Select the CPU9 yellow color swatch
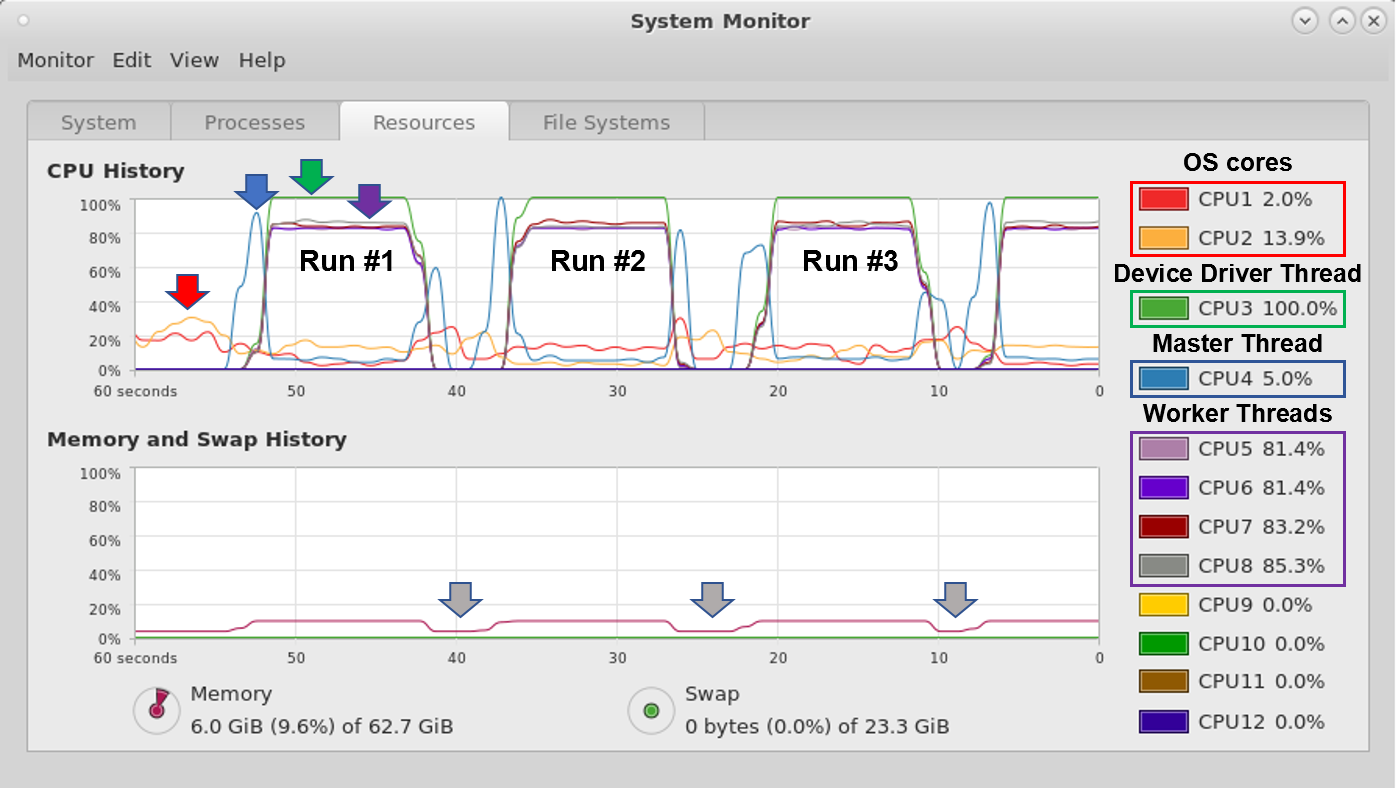 point(1163,605)
